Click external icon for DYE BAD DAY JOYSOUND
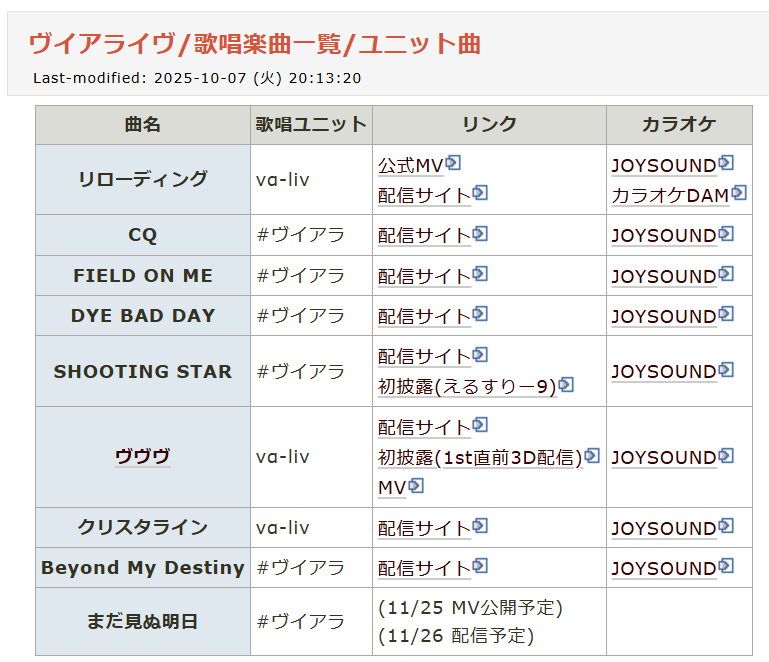 tap(726, 314)
